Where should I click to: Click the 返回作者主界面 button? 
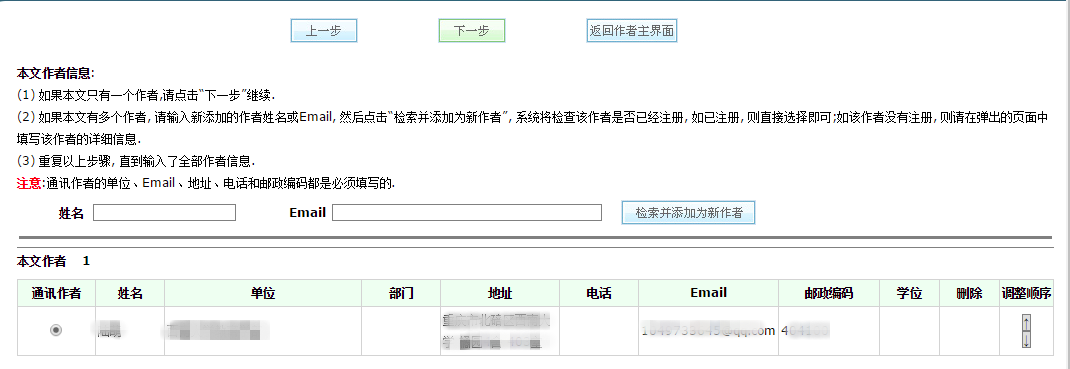tap(632, 31)
